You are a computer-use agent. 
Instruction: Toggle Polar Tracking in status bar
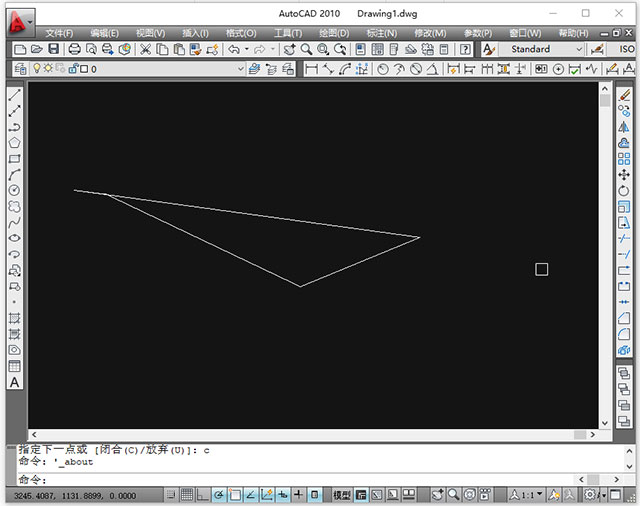(x=219, y=495)
